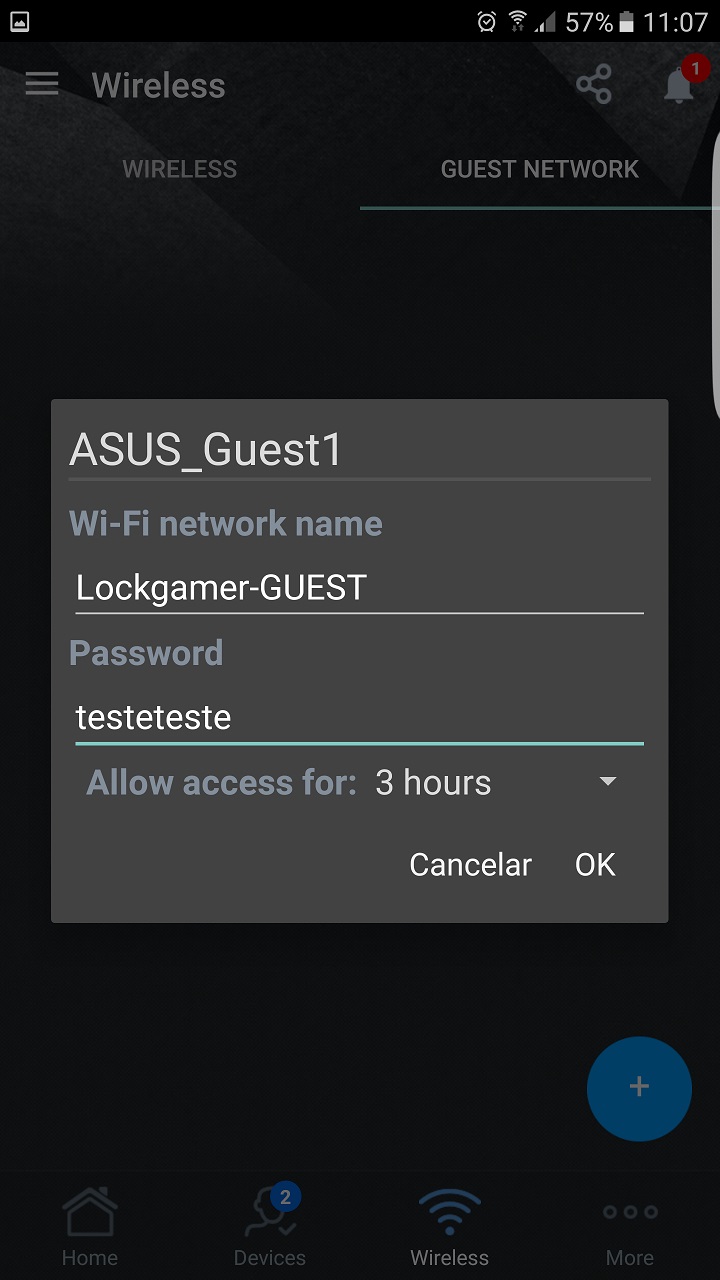Switch to the GUEST NETWORK tab
This screenshot has width=720, height=1280.
[x=540, y=169]
